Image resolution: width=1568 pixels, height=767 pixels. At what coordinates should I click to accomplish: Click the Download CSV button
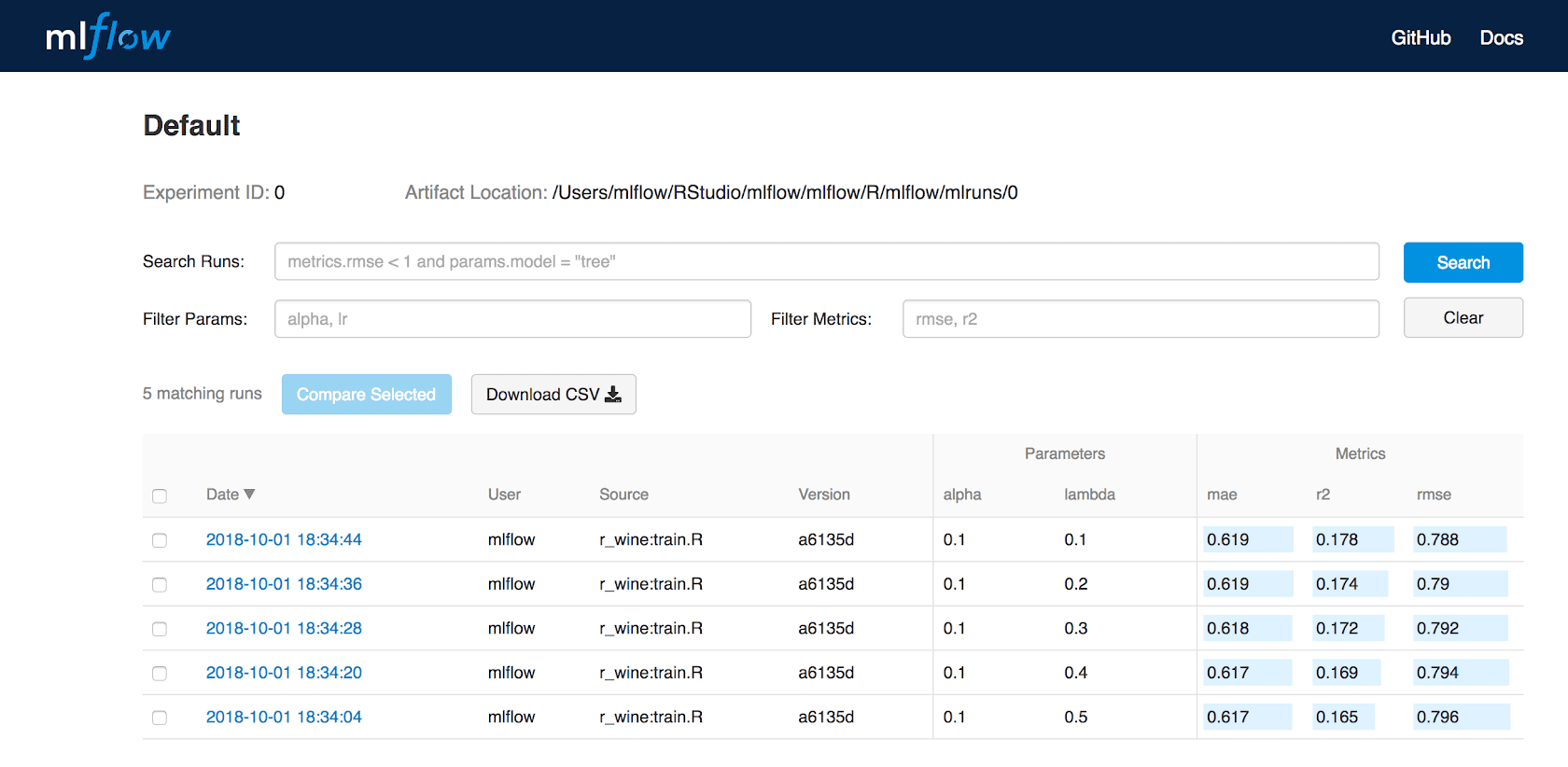(x=553, y=395)
